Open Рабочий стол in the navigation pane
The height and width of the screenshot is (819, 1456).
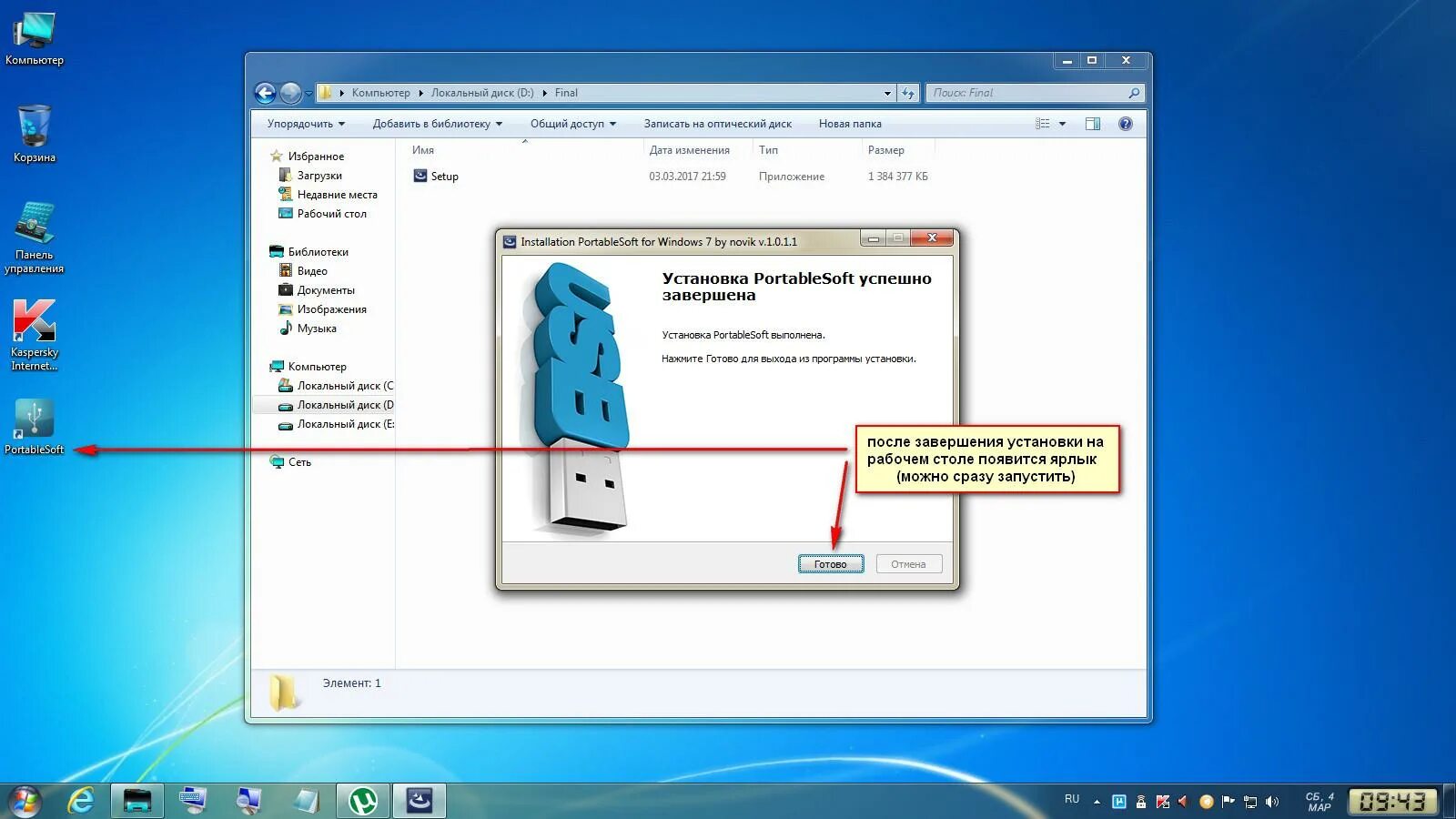[x=331, y=214]
